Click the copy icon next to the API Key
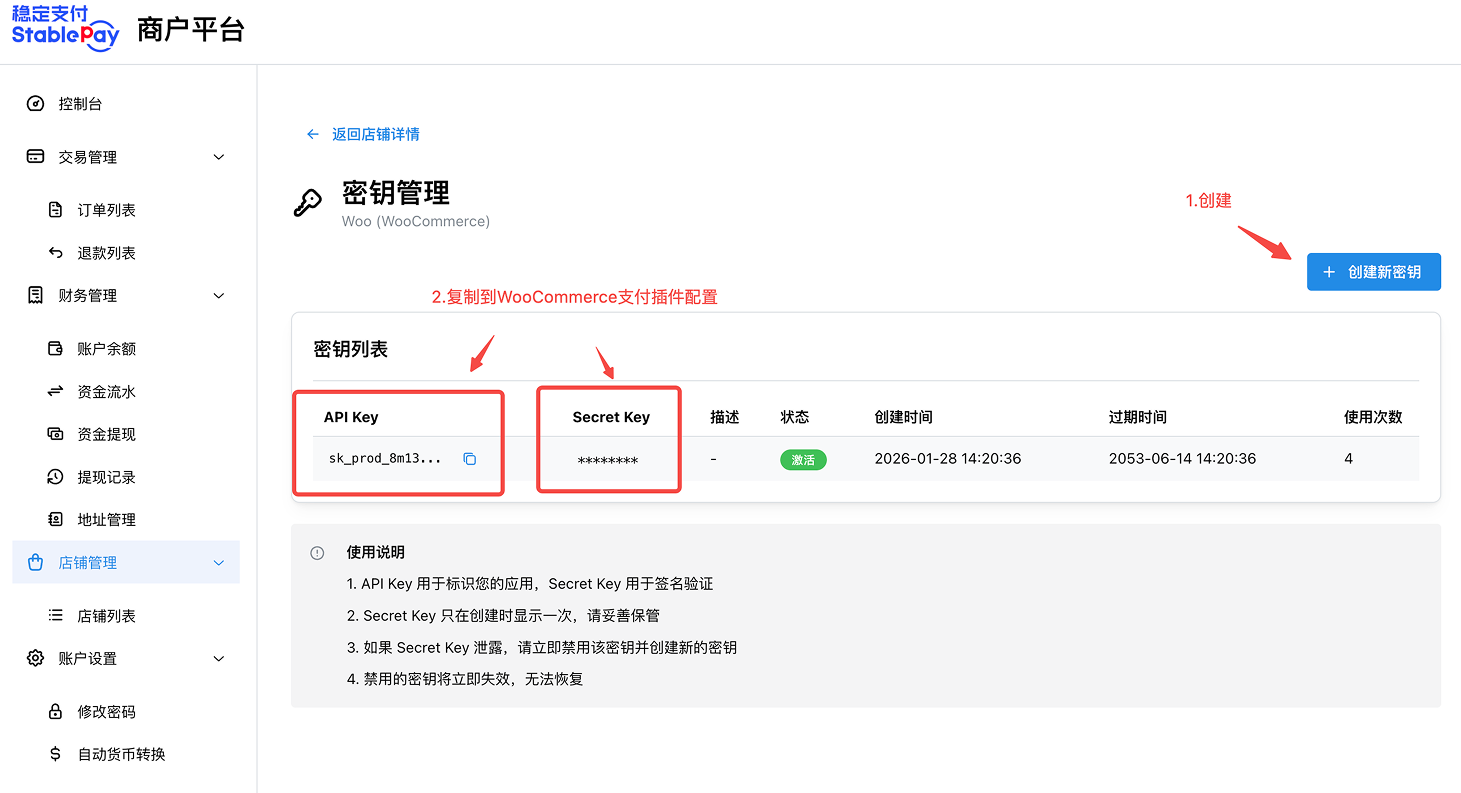 [x=469, y=459]
